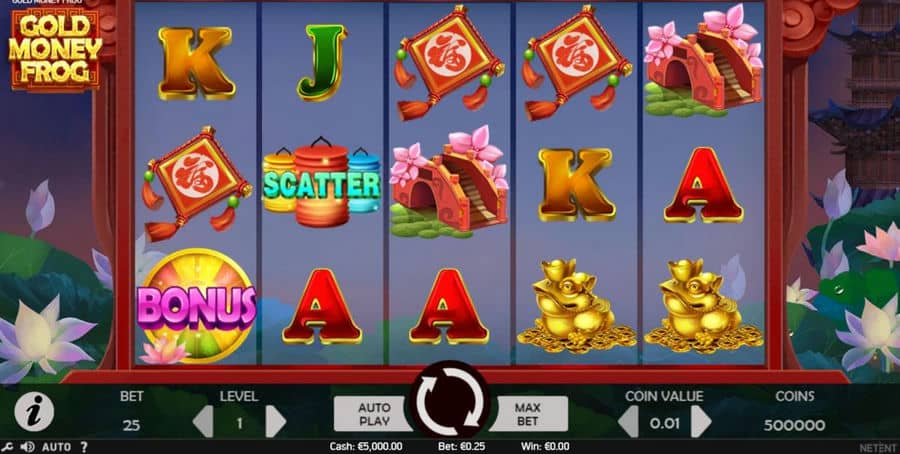Viewport: 900px width, 454px height.
Task: Open the paytable info icon
Action: point(34,412)
